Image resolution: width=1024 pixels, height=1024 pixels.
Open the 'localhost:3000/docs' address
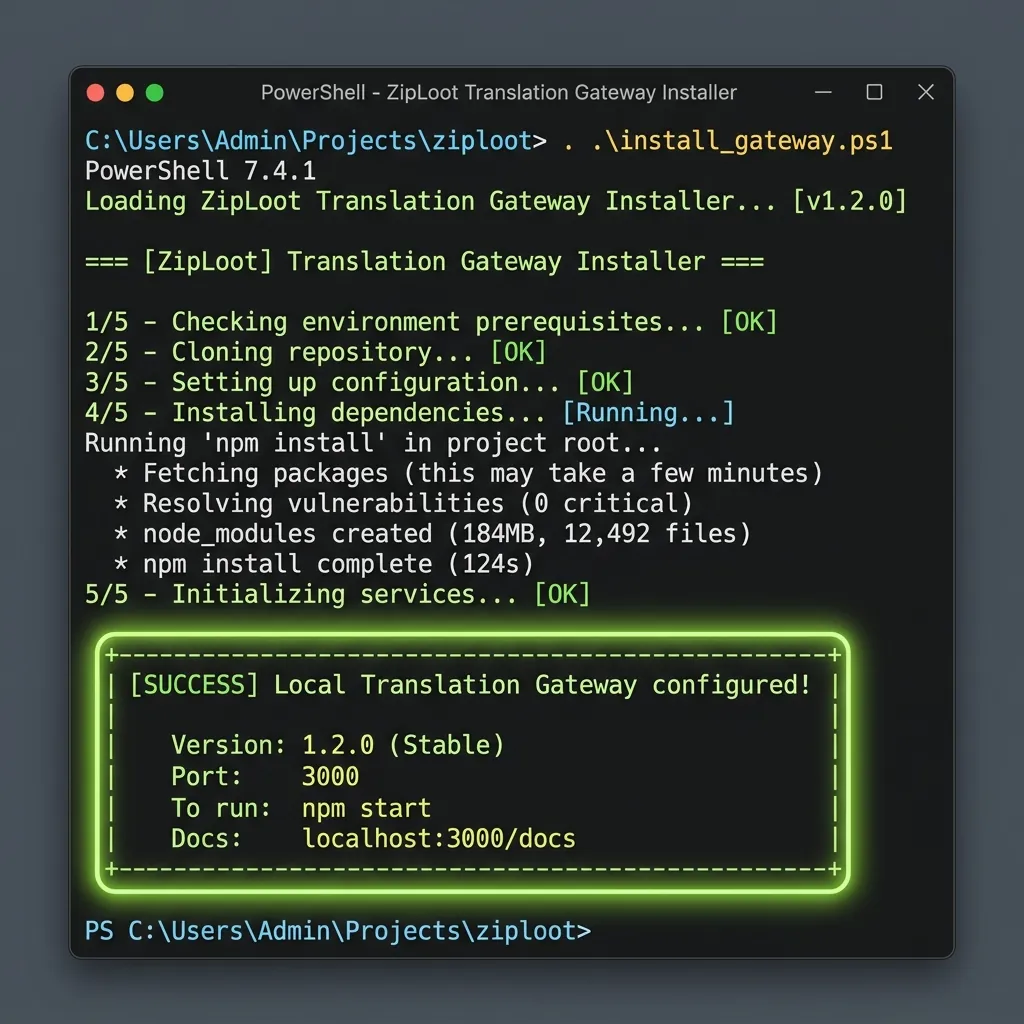pos(439,839)
